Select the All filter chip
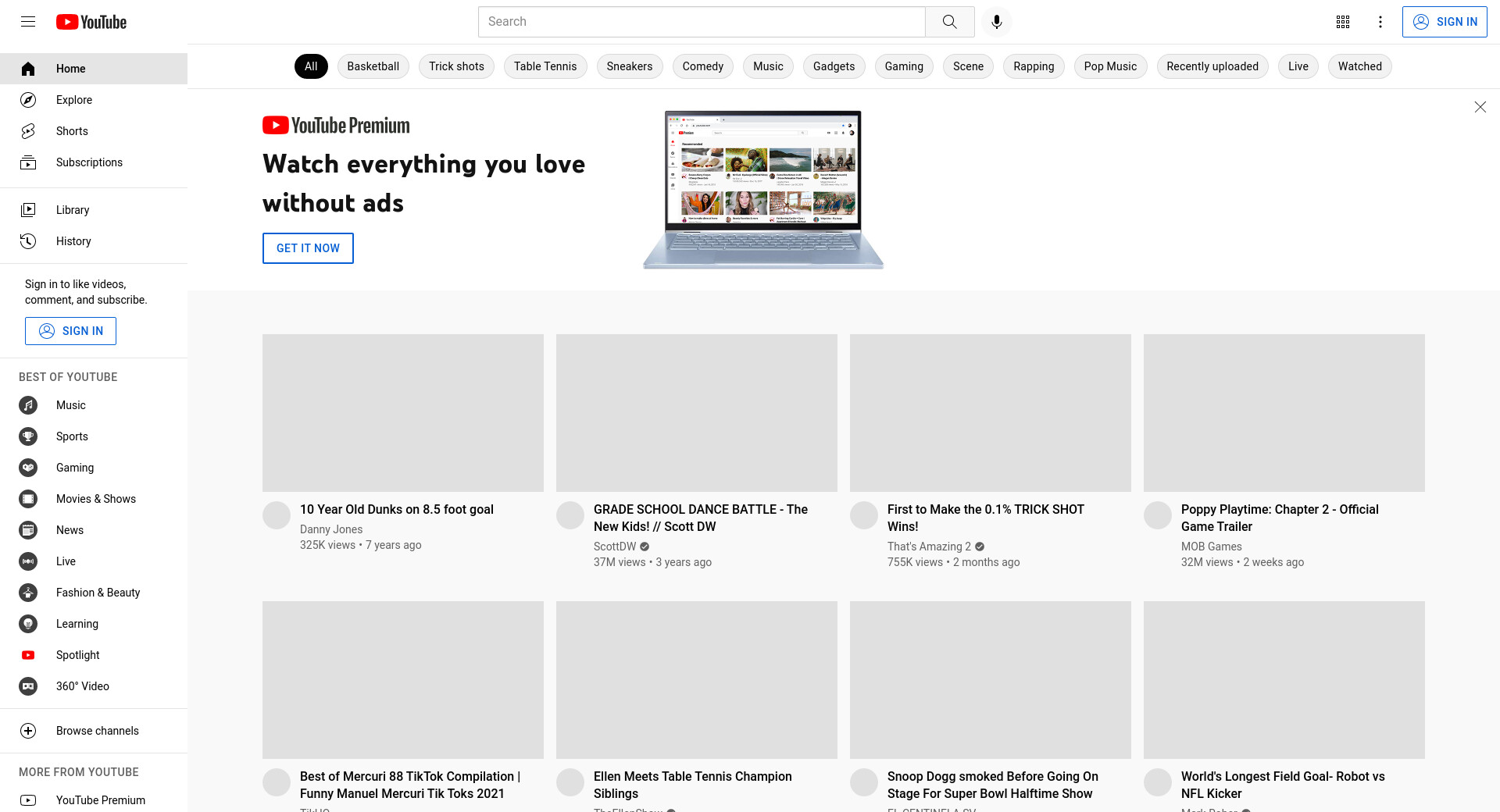Screen dimensions: 1500x812 coord(311,66)
